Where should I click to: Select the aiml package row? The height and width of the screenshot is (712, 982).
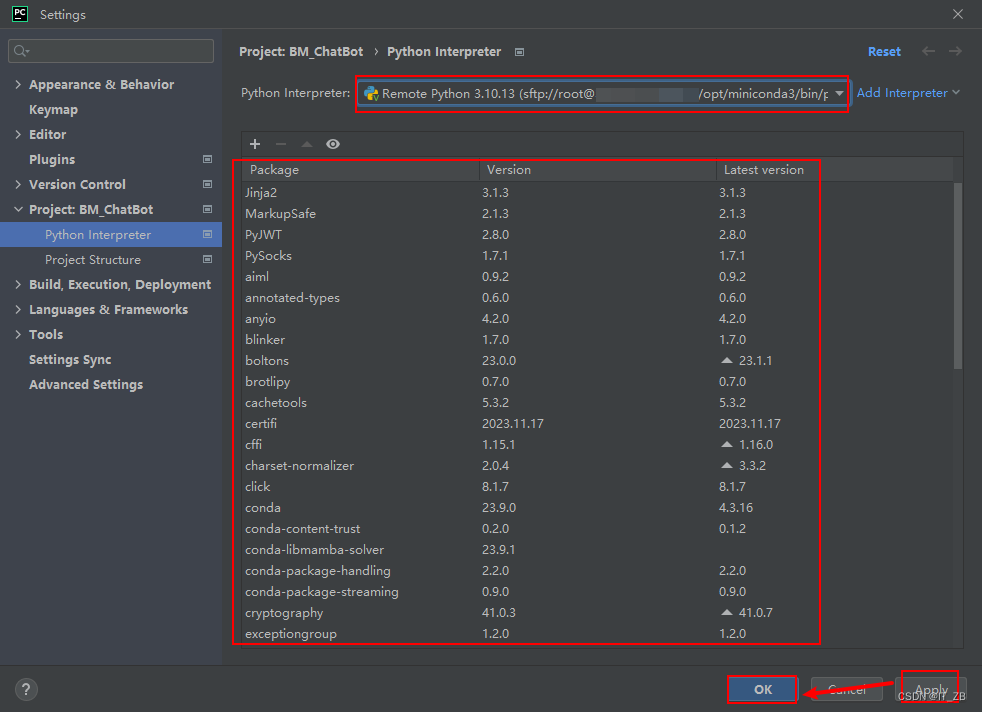coord(597,277)
